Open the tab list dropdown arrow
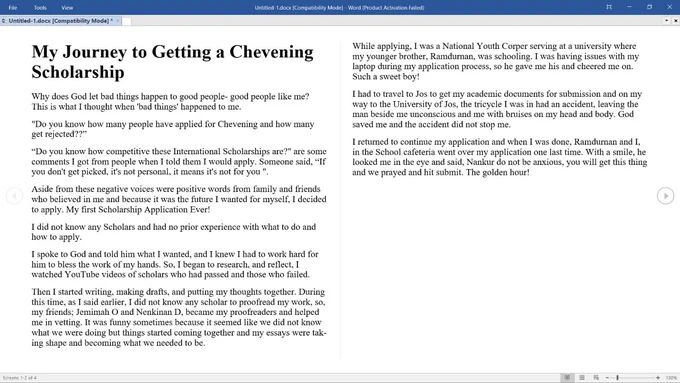This screenshot has height=383, width=680. coord(667,20)
